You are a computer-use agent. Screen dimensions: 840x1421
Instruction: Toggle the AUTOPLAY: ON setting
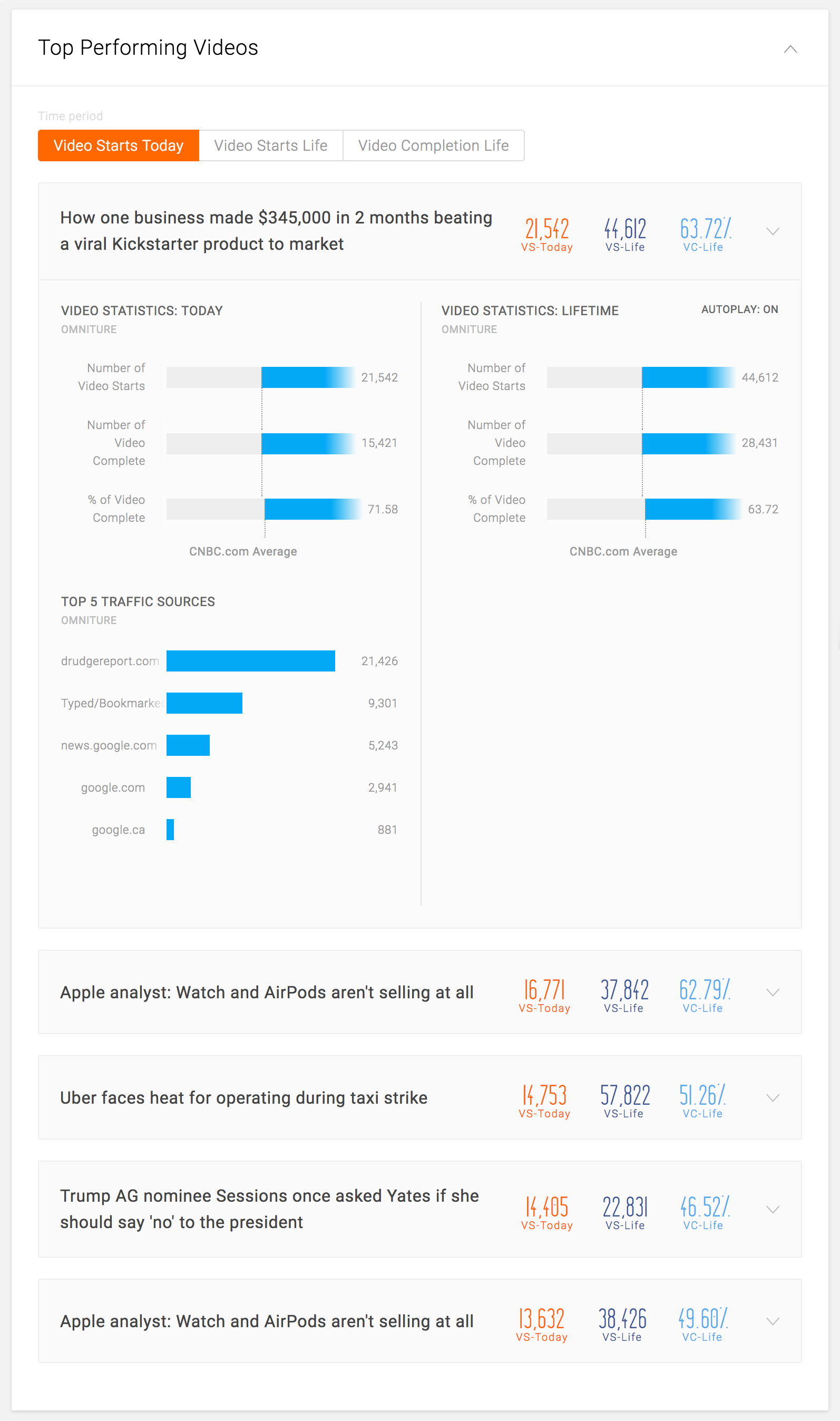pyautogui.click(x=739, y=309)
